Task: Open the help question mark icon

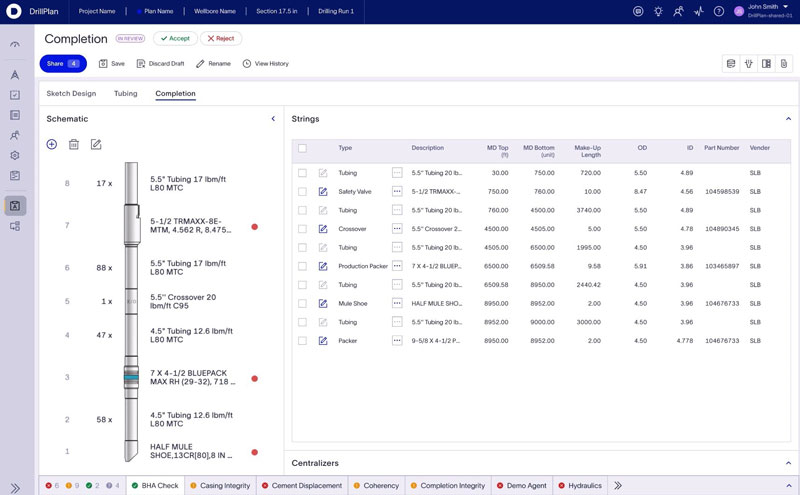Action: 719,11
